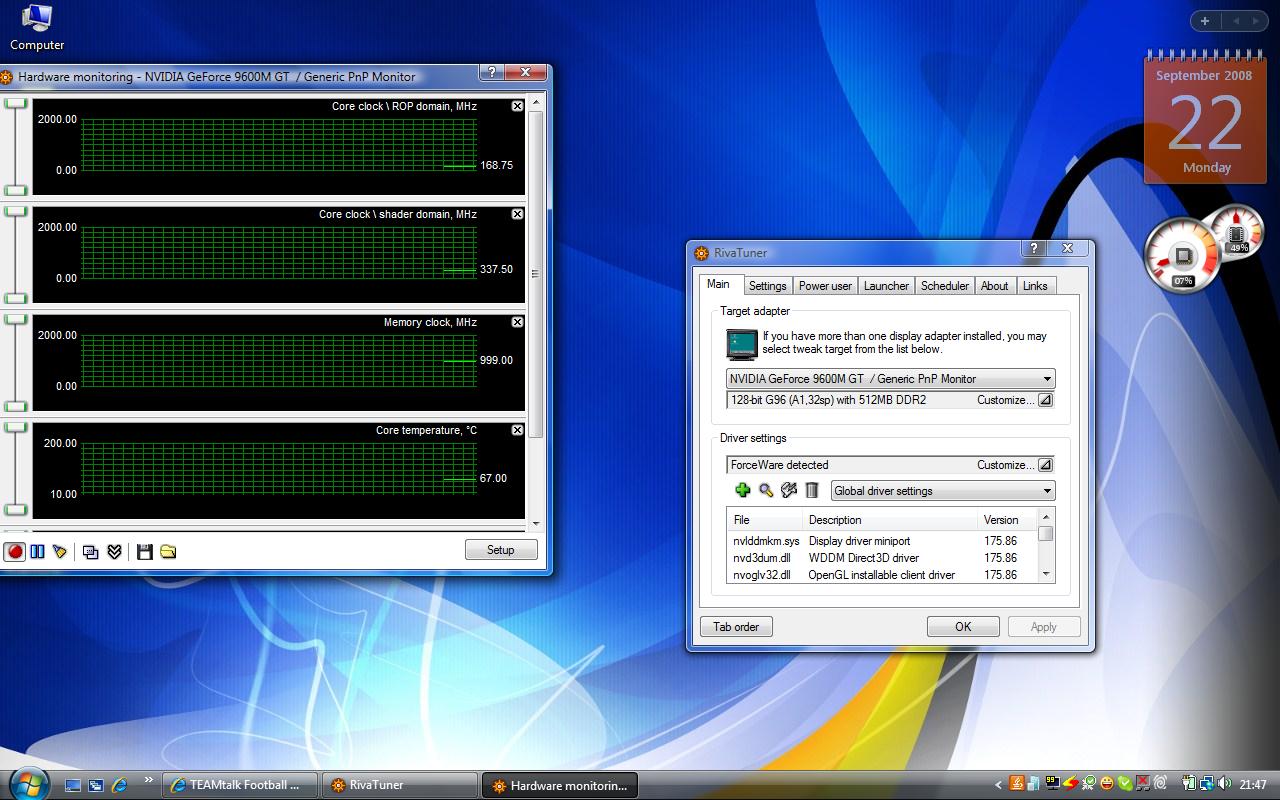Click the Description column header
This screenshot has width=1280, height=800.
pyautogui.click(x=890, y=520)
